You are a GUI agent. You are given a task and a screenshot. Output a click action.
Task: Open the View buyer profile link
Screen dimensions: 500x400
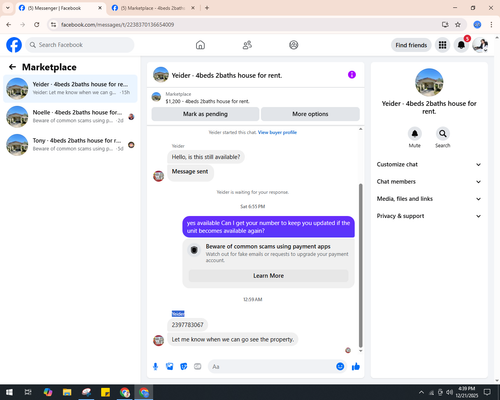[x=277, y=132]
